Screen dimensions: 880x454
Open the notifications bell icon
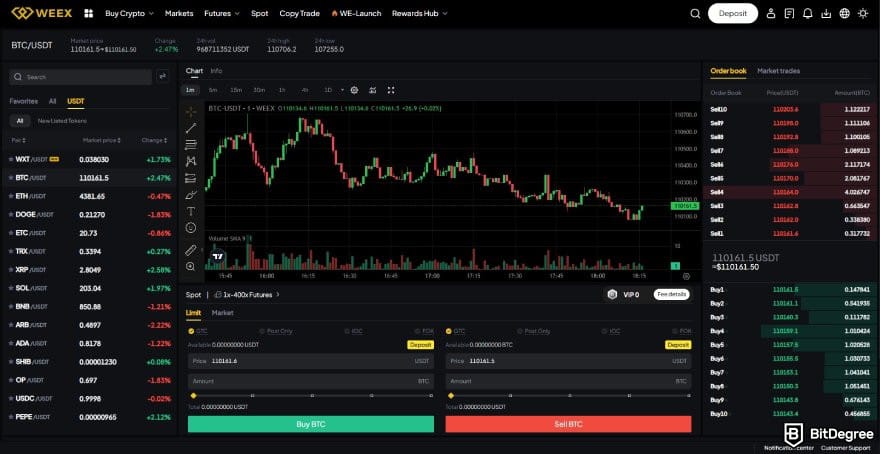pos(808,13)
